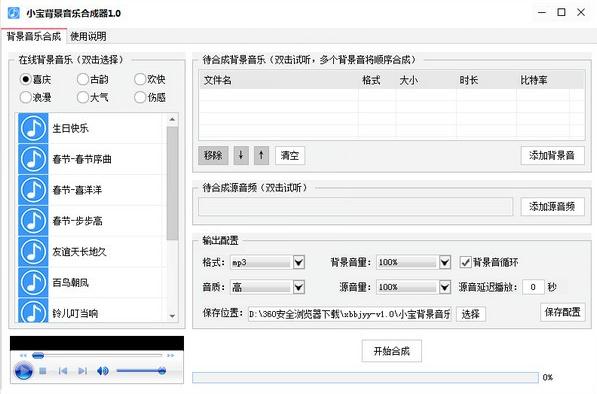597x394 pixels.
Task: Click the rewind arrows on seek bar
Action: (24, 356)
